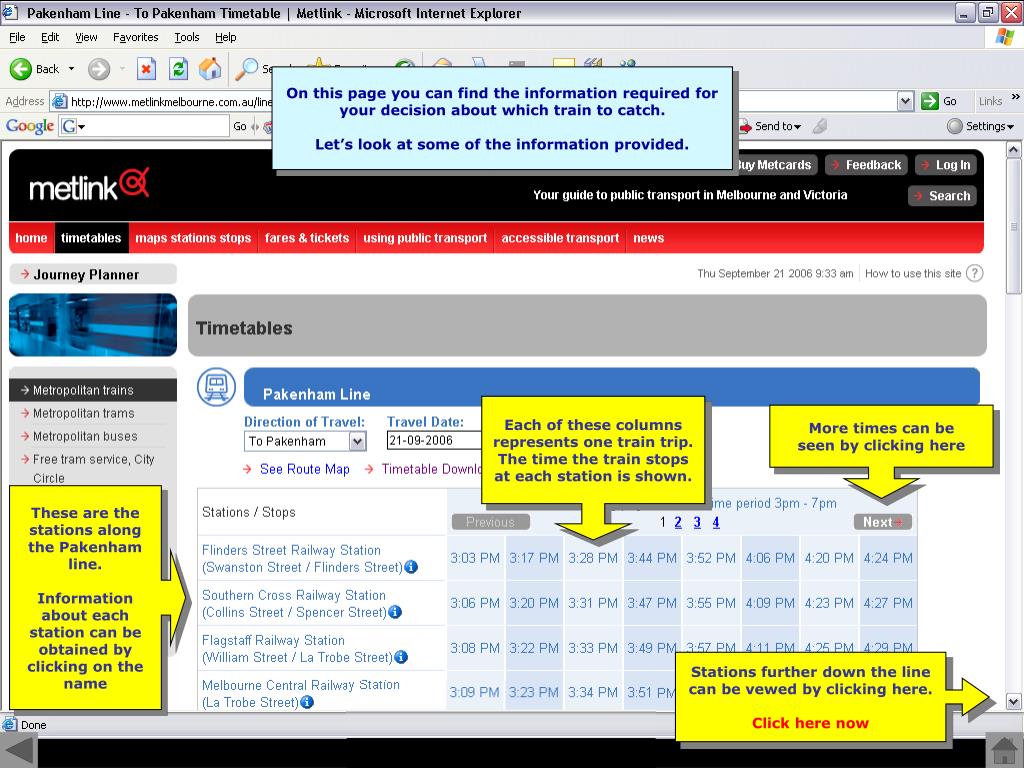The image size is (1024, 768).
Task: Open accessible transport tab
Action: (560, 238)
